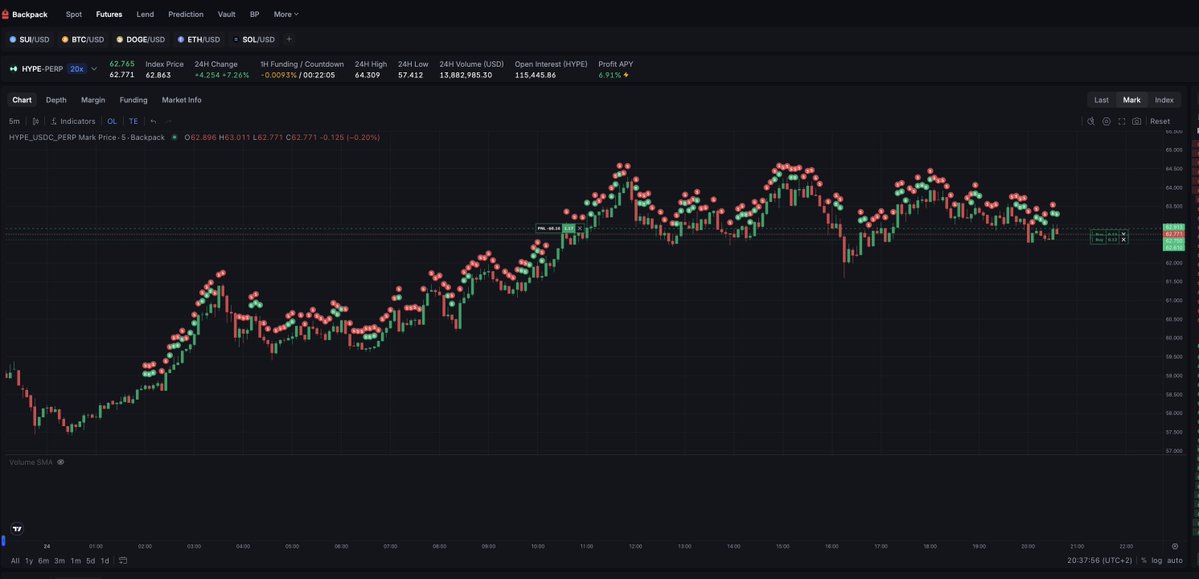
Task: Switch price source to Mark
Action: tap(1132, 100)
